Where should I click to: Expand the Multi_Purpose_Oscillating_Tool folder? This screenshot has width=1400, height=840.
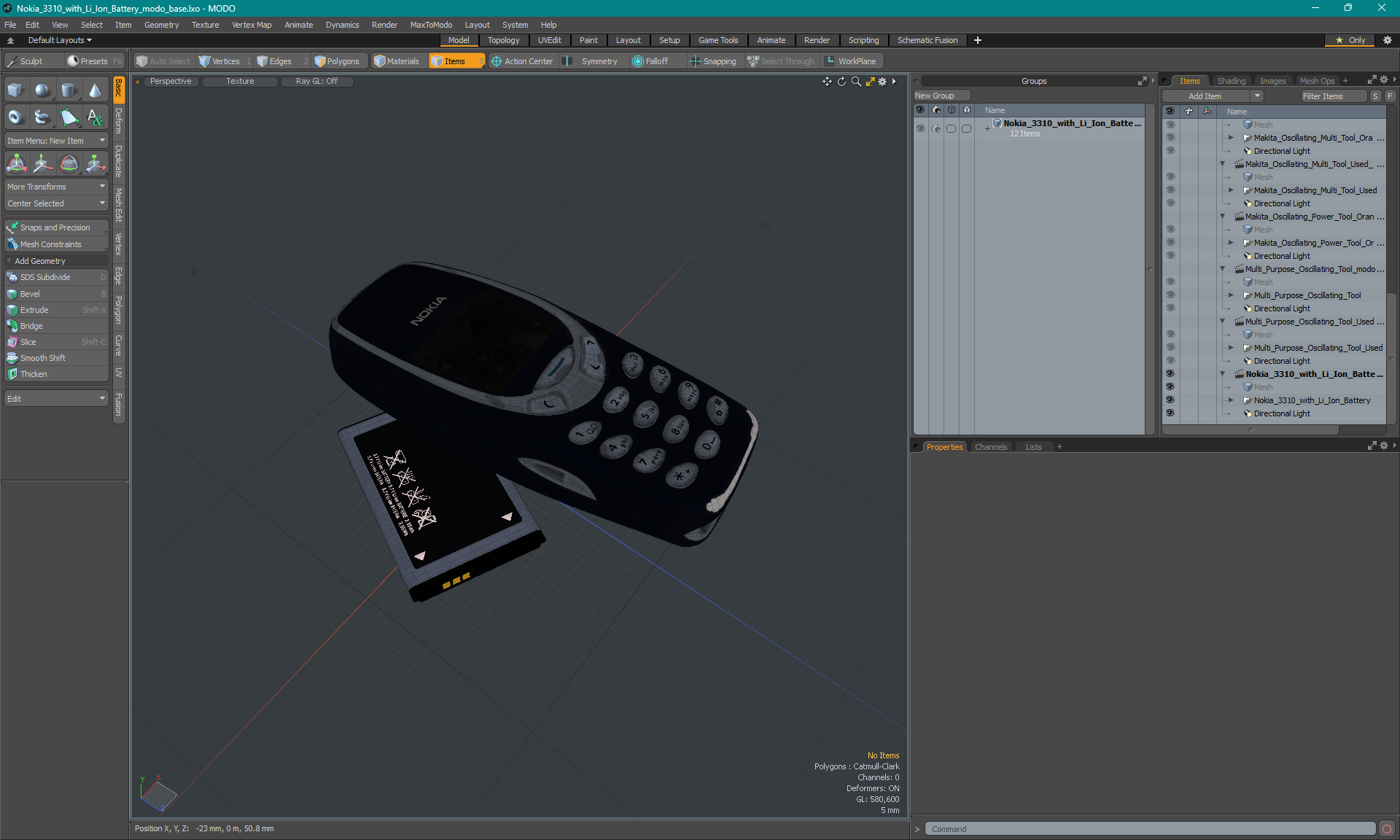(1232, 295)
